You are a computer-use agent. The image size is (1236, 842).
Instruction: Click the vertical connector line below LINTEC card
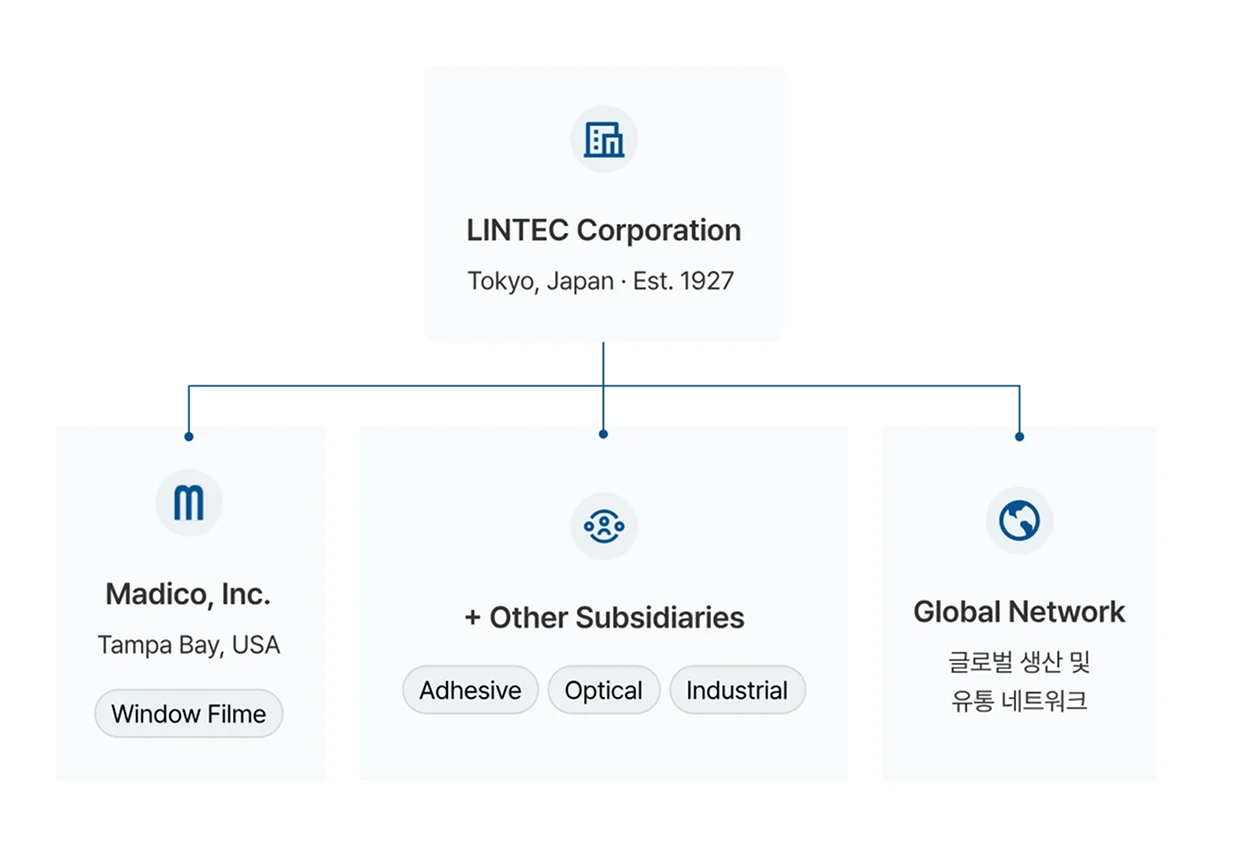[603, 364]
